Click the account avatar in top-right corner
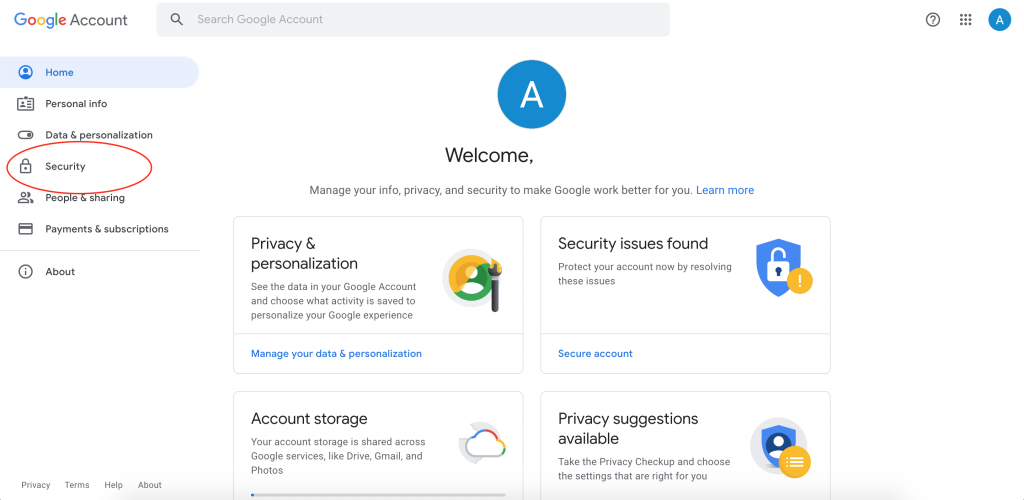The height and width of the screenshot is (500, 1024). (x=999, y=20)
